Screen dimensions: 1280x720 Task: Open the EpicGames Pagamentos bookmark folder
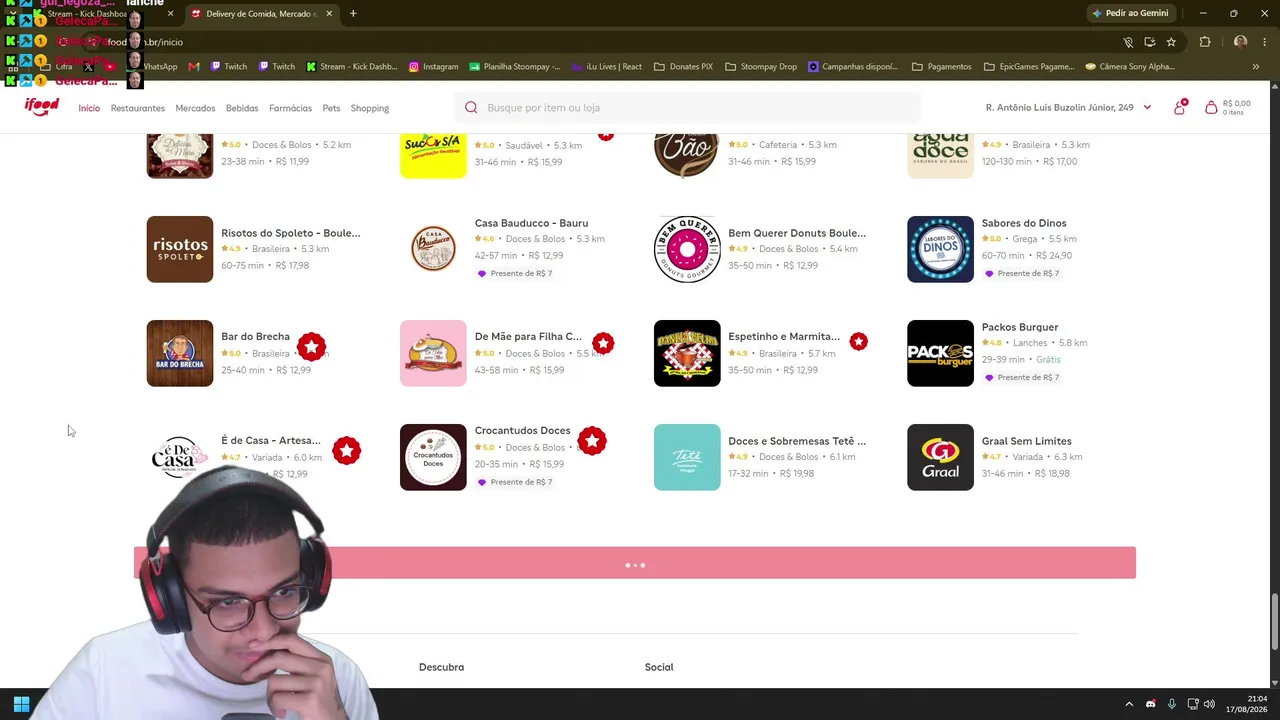point(1028,67)
